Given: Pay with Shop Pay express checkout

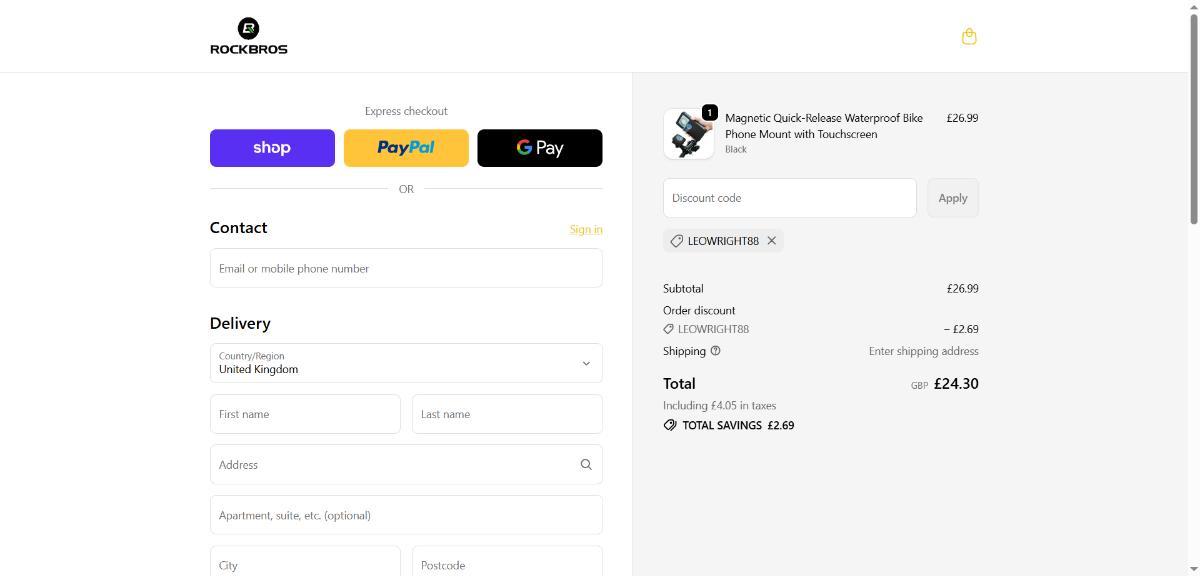Looking at the screenshot, I should tap(272, 148).
